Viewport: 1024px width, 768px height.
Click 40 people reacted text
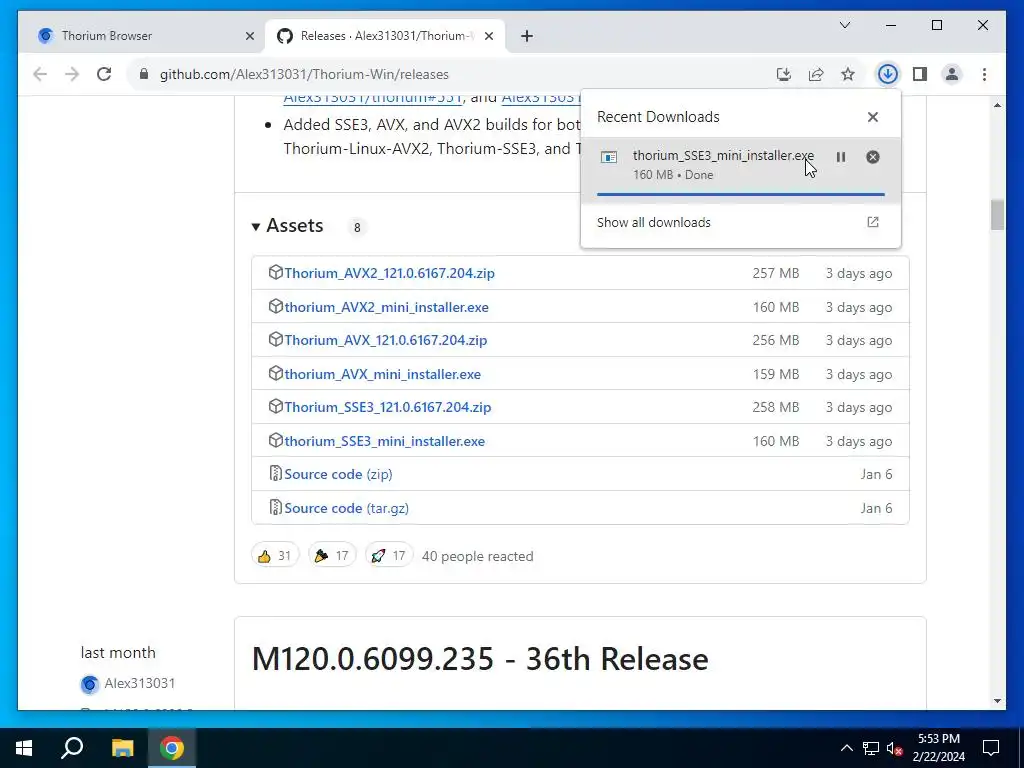477,556
